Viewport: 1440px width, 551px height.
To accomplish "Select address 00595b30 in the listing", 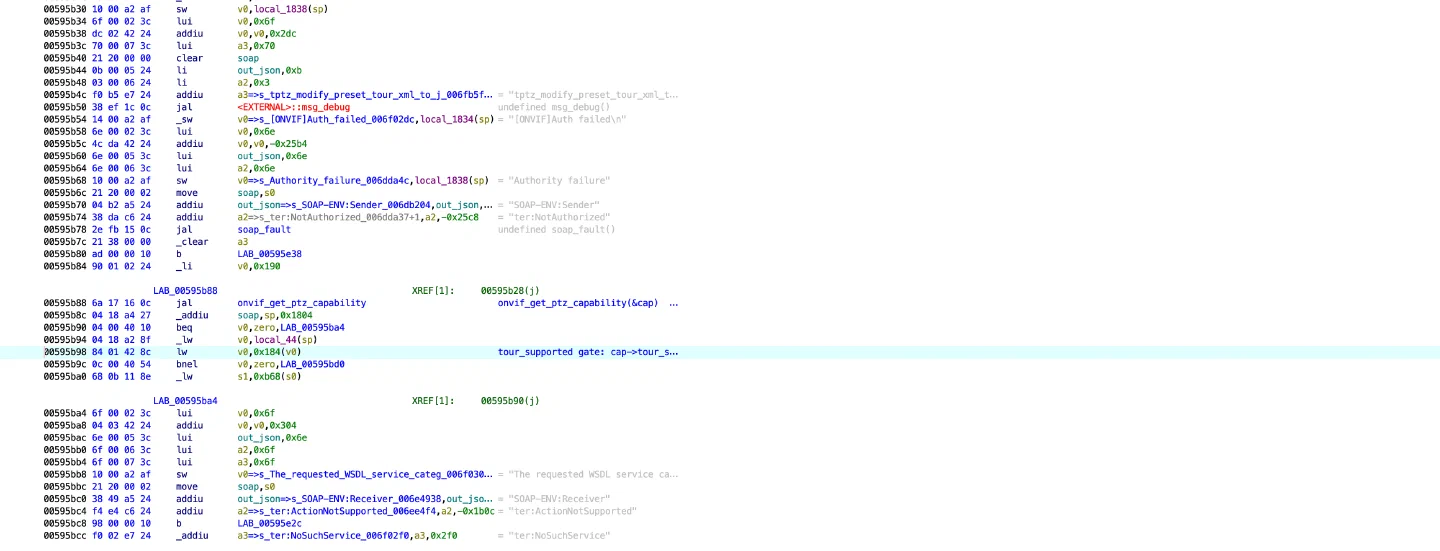I will point(64,9).
